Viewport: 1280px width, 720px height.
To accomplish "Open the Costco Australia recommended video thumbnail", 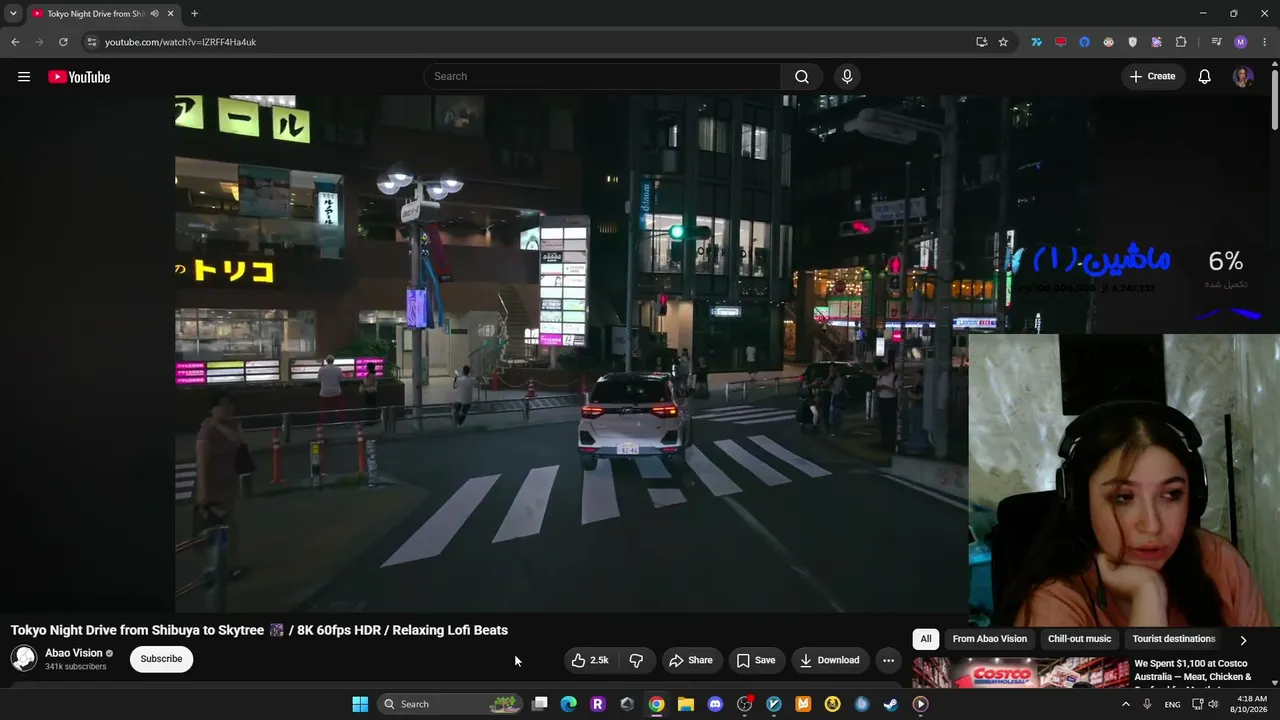I will point(1020,673).
